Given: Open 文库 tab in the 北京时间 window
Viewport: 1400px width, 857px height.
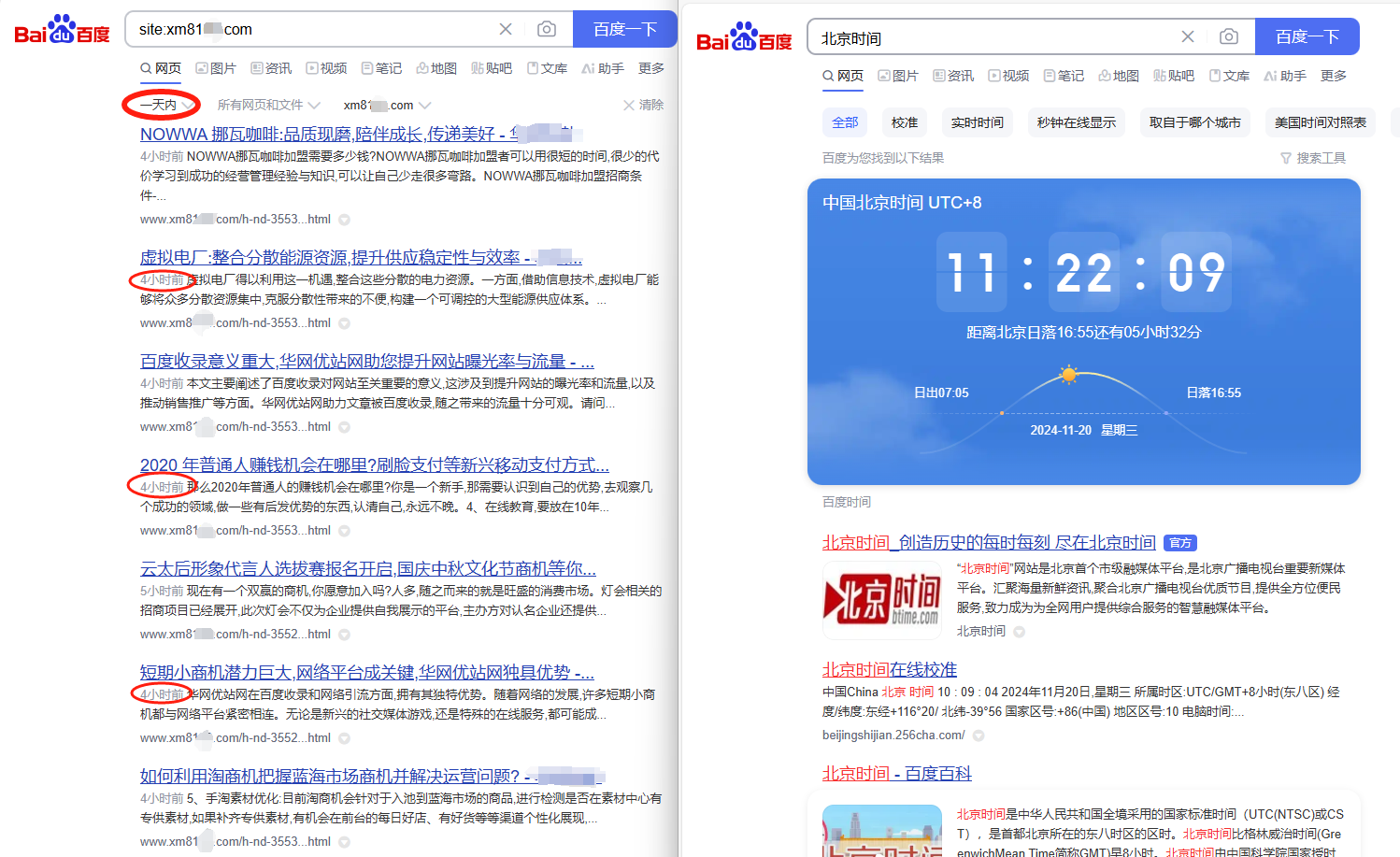Looking at the screenshot, I should pos(1229,76).
